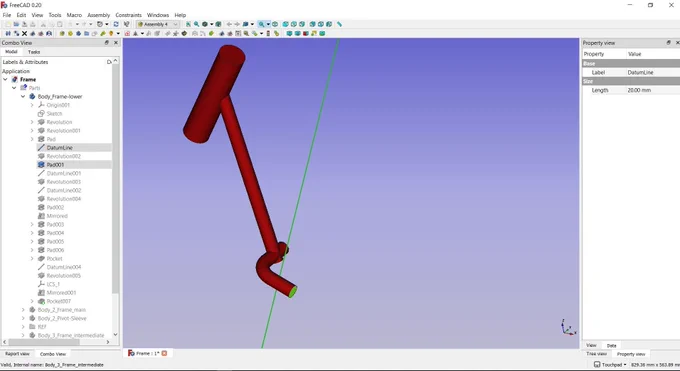Expand the Revolution001 tree node

coord(32,131)
